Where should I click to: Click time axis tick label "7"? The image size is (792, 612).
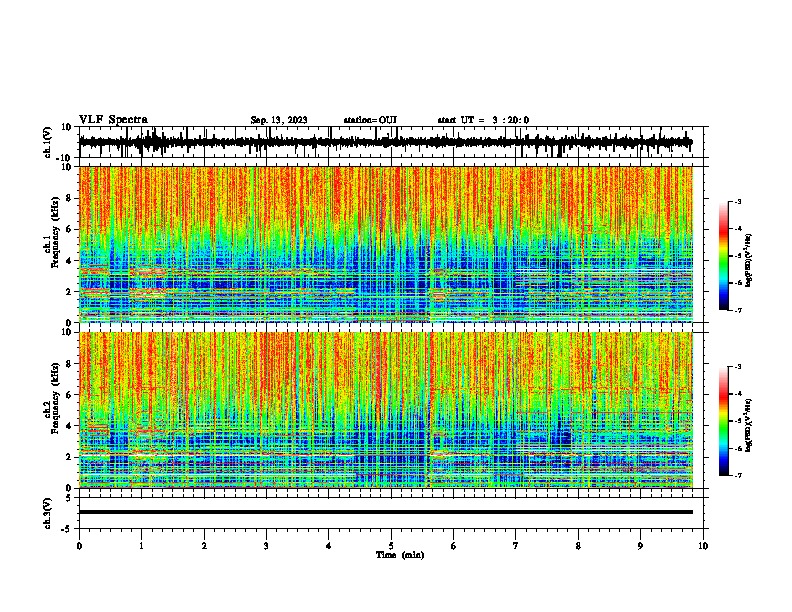click(516, 546)
